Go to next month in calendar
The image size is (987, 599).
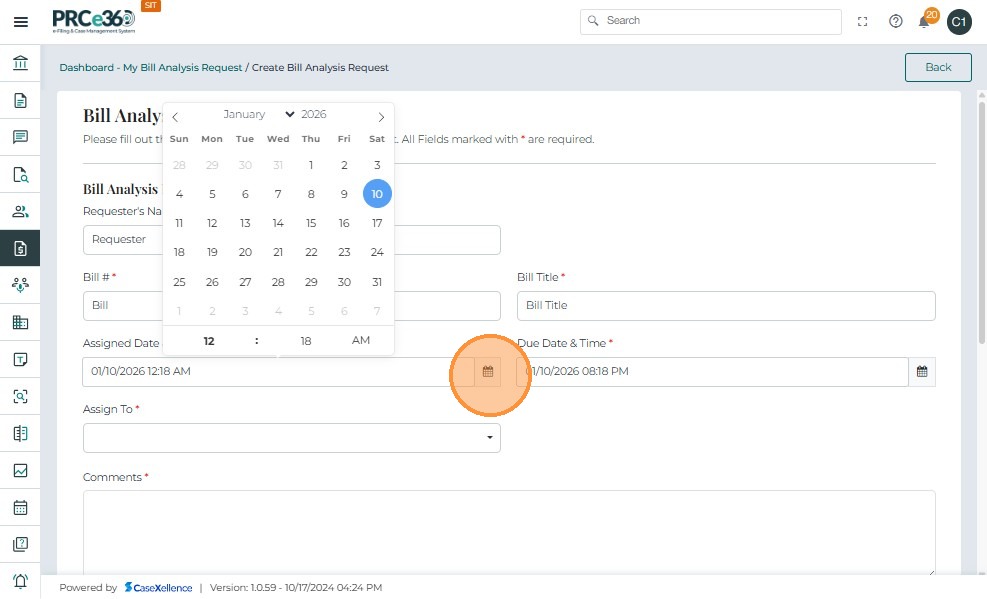pos(381,117)
